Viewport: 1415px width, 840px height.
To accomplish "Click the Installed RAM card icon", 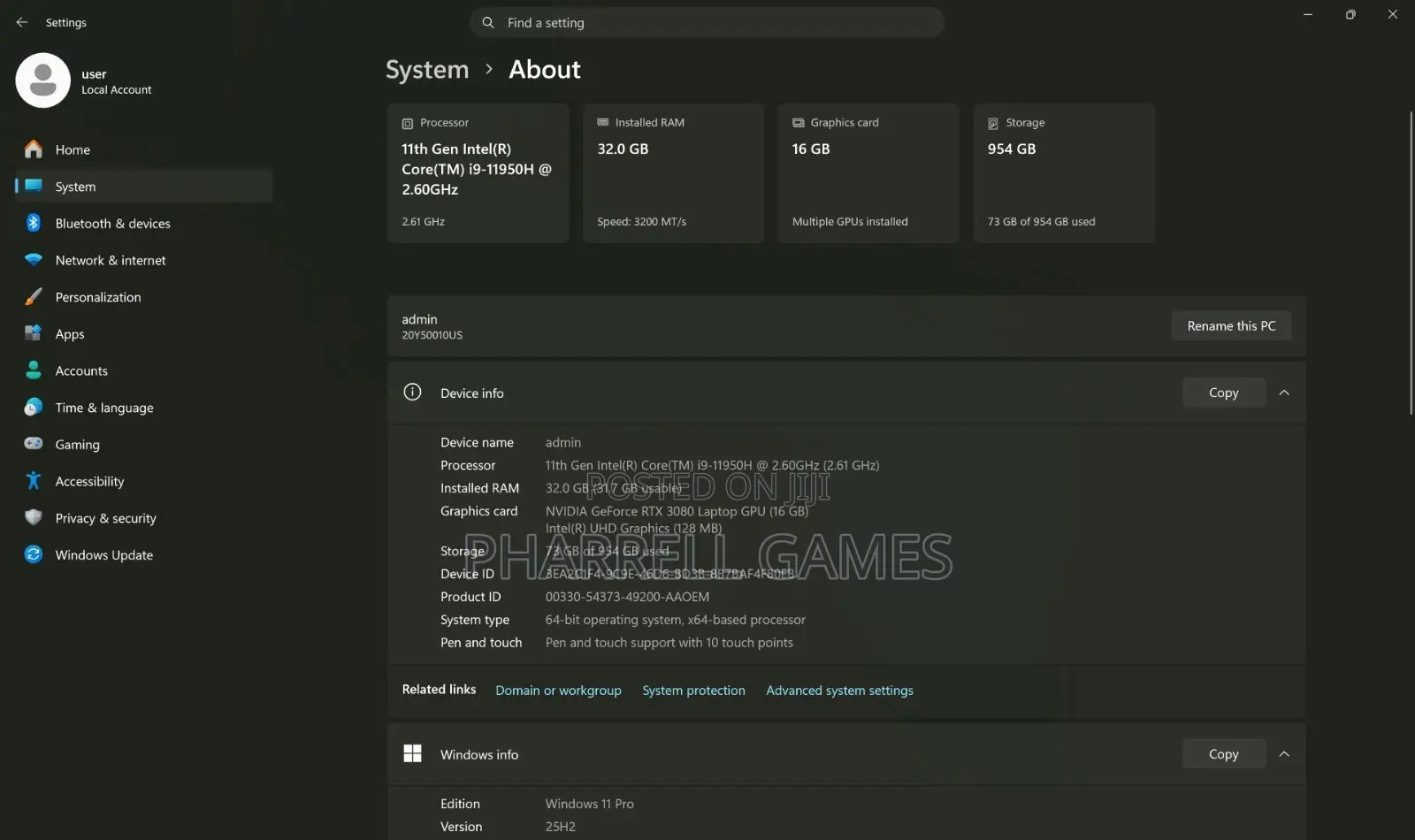I will 603,123.
